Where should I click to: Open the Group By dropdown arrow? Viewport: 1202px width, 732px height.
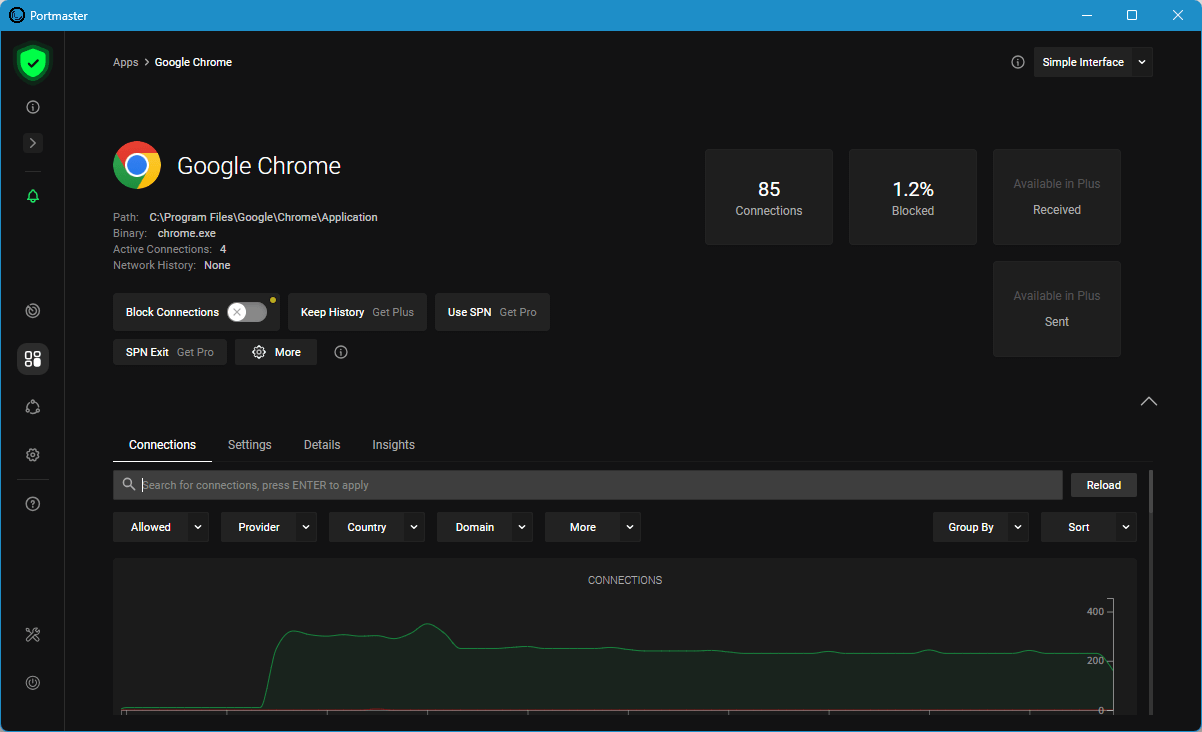1018,527
